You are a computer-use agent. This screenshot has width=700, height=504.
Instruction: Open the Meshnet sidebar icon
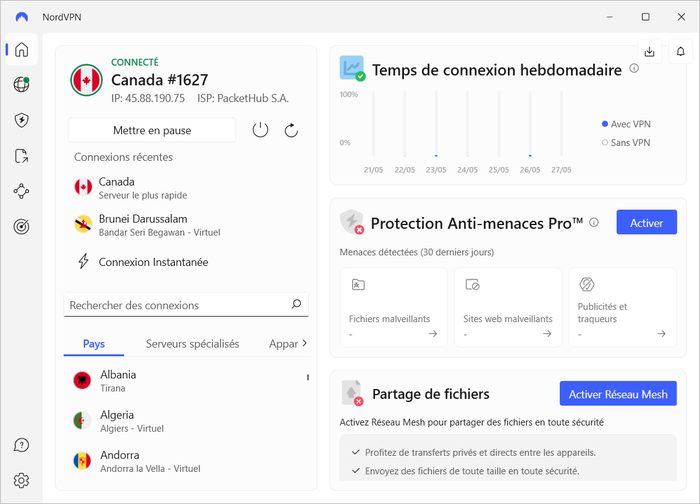[x=21, y=192]
